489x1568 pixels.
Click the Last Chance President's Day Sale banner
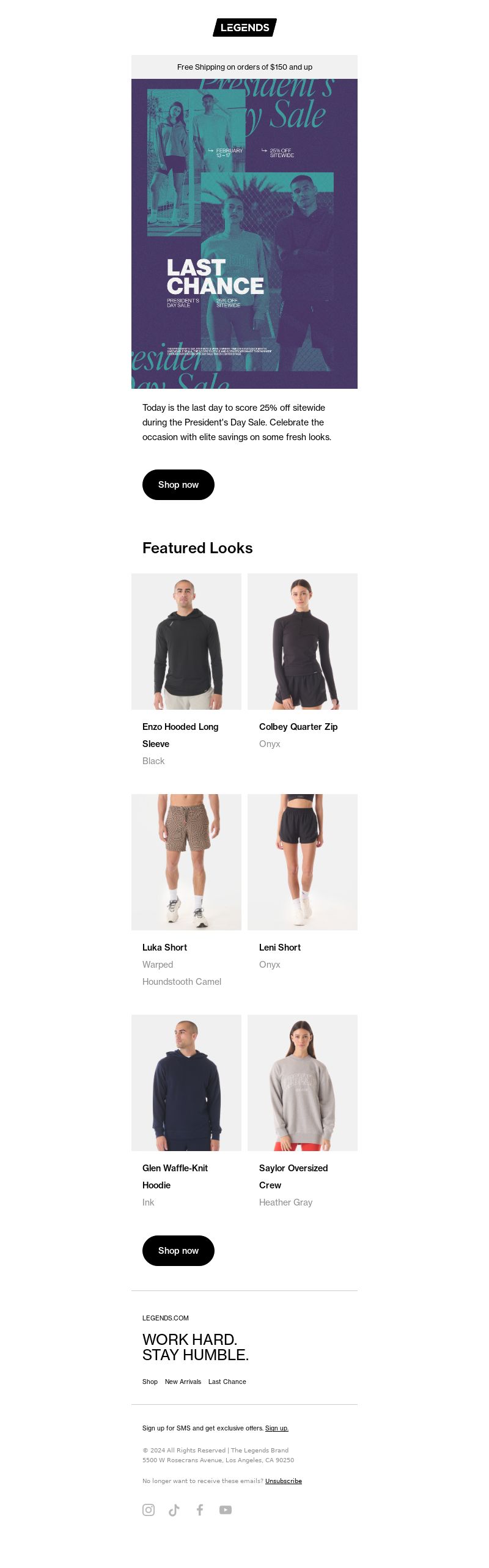pyautogui.click(x=244, y=234)
